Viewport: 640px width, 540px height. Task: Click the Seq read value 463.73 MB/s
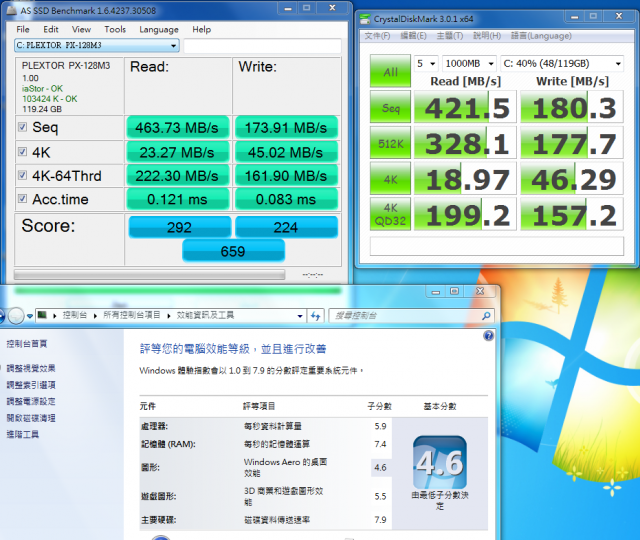[177, 128]
